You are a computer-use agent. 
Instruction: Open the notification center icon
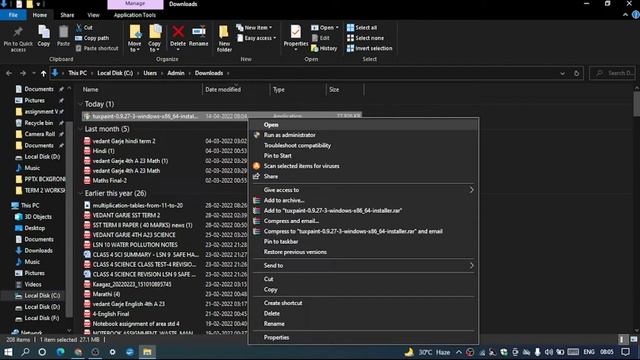[625, 352]
